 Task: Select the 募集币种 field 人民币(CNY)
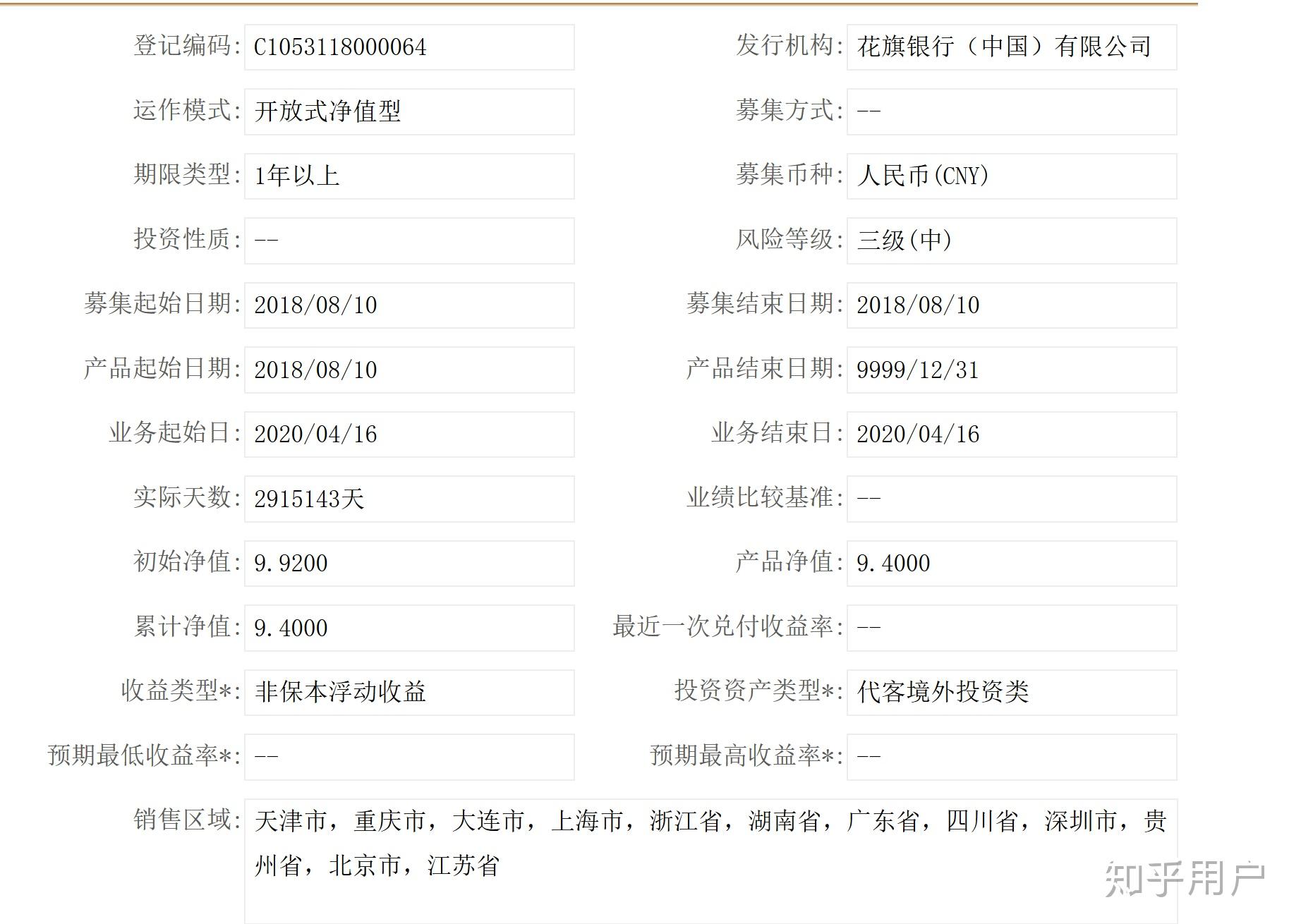(x=1012, y=176)
